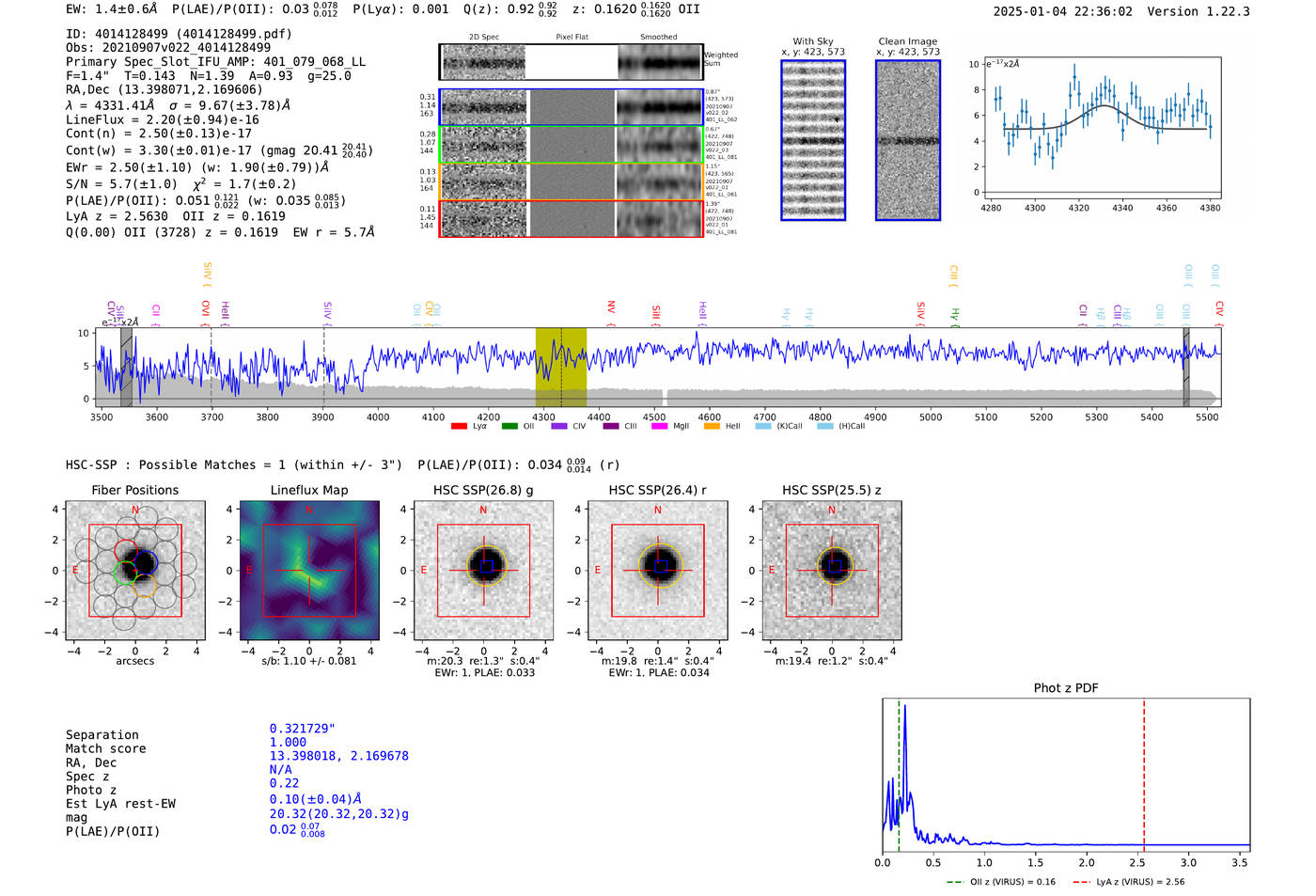Viewport: 1316px width, 896px height.
Task: Click the purple CIV legend swatch
Action: tap(559, 427)
